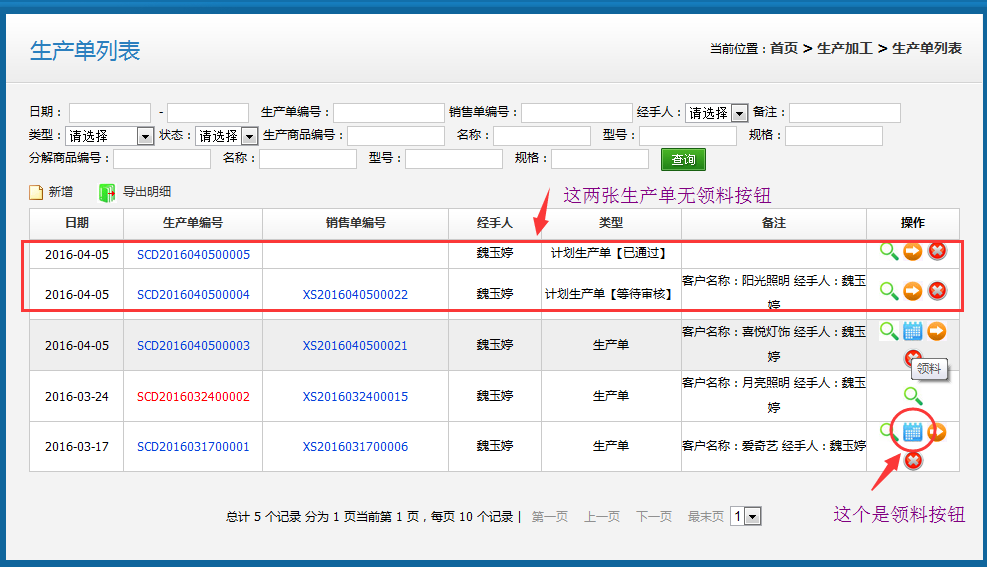Click orange arrow for order SCD2016040500003
Image resolution: width=987 pixels, height=567 pixels.
pyautogui.click(x=937, y=331)
